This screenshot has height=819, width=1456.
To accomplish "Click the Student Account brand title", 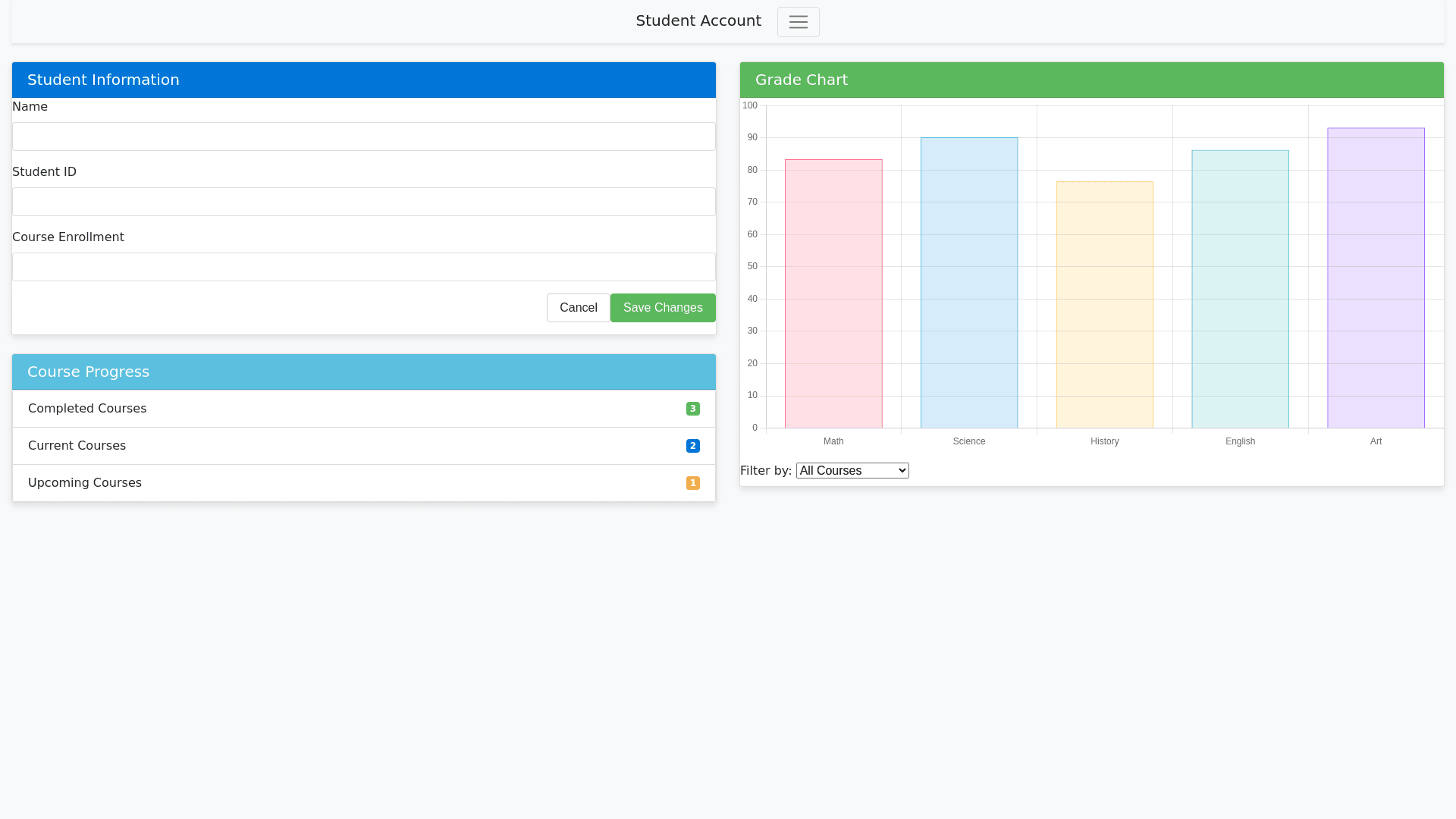I will [x=698, y=21].
